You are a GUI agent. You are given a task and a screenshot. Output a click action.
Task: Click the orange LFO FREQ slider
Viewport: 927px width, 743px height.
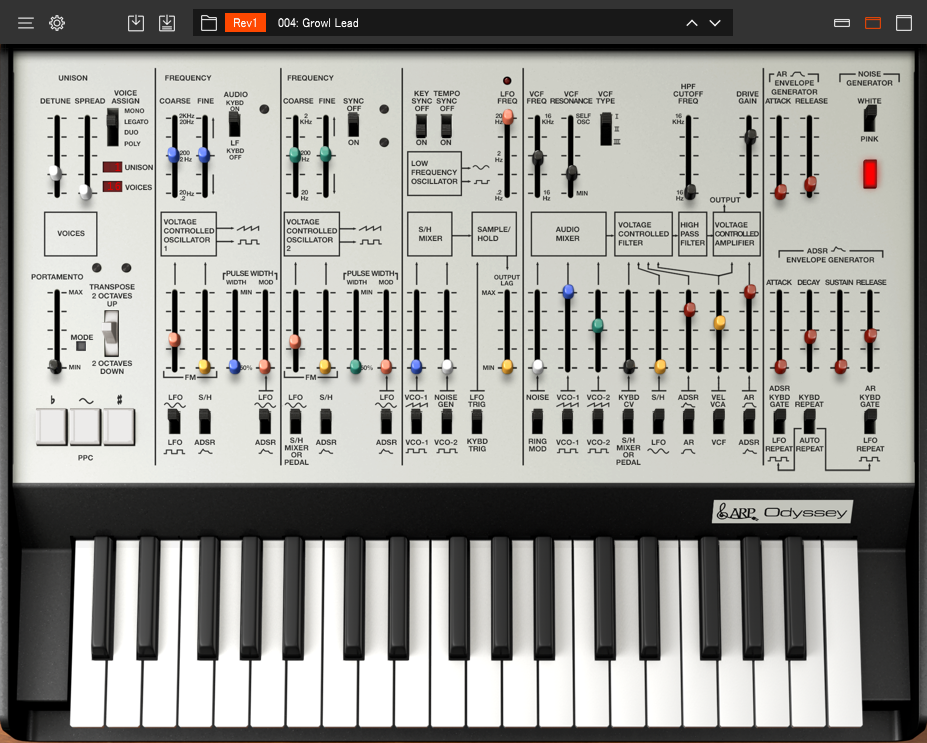[508, 117]
